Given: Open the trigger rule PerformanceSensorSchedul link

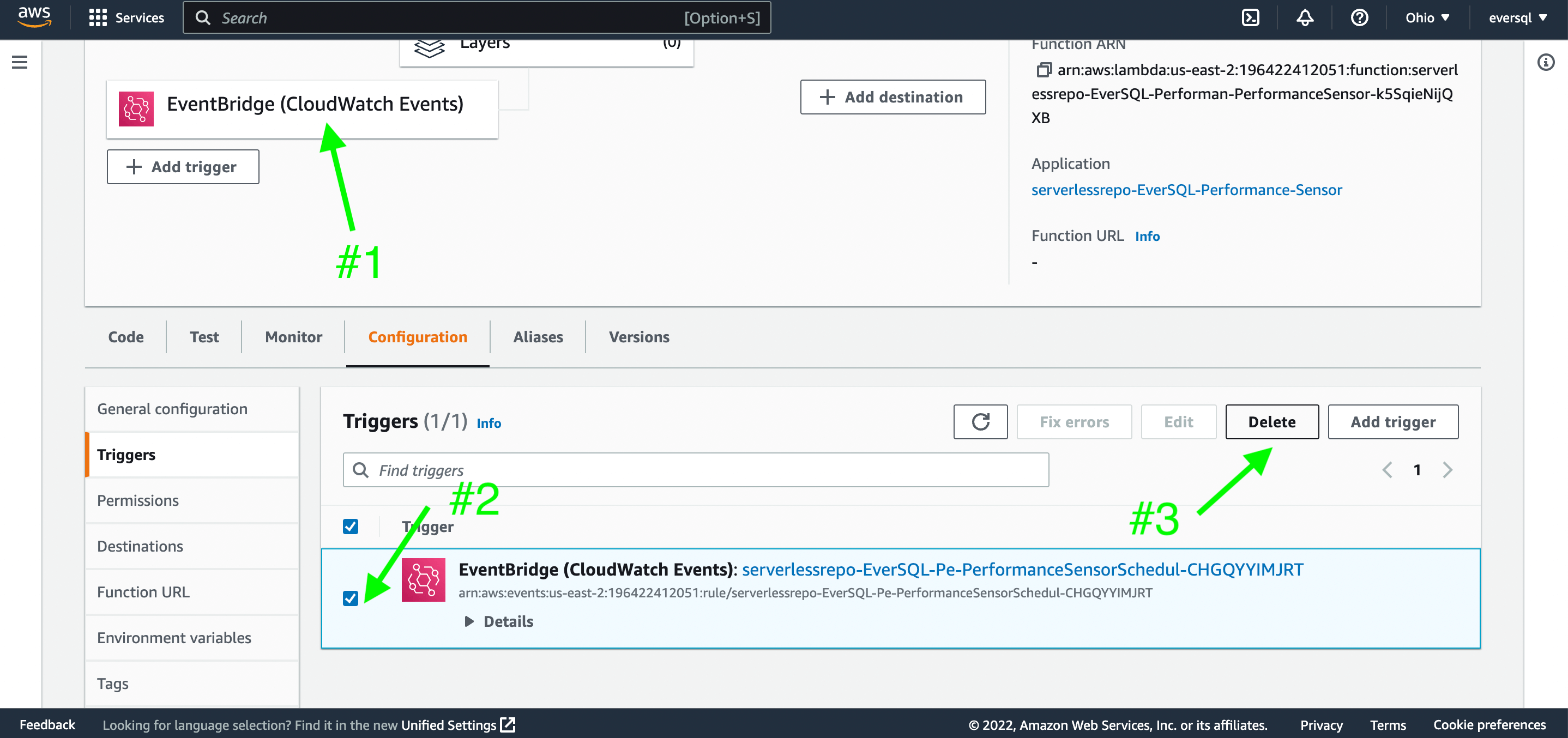Looking at the screenshot, I should pos(1023,569).
